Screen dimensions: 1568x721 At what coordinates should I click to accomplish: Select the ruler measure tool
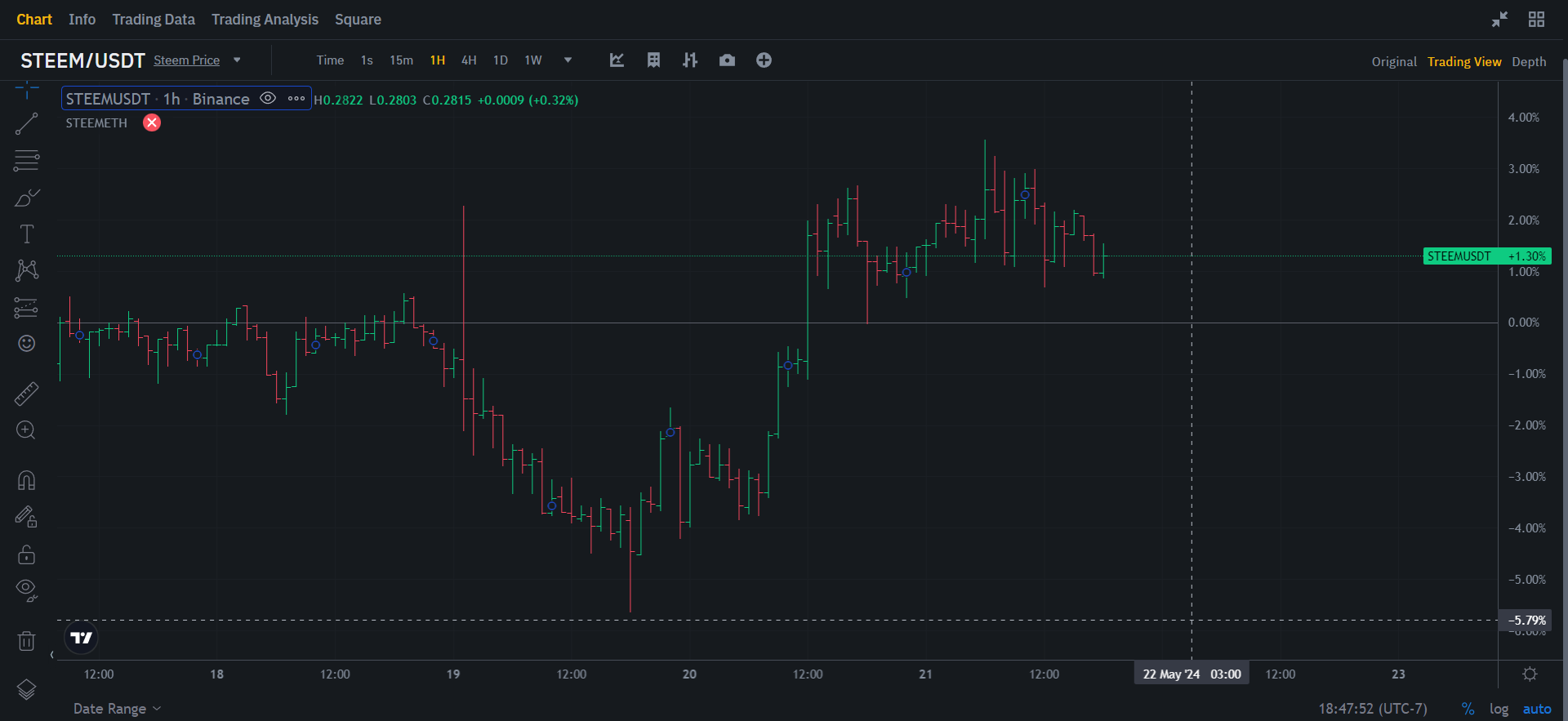(26, 394)
